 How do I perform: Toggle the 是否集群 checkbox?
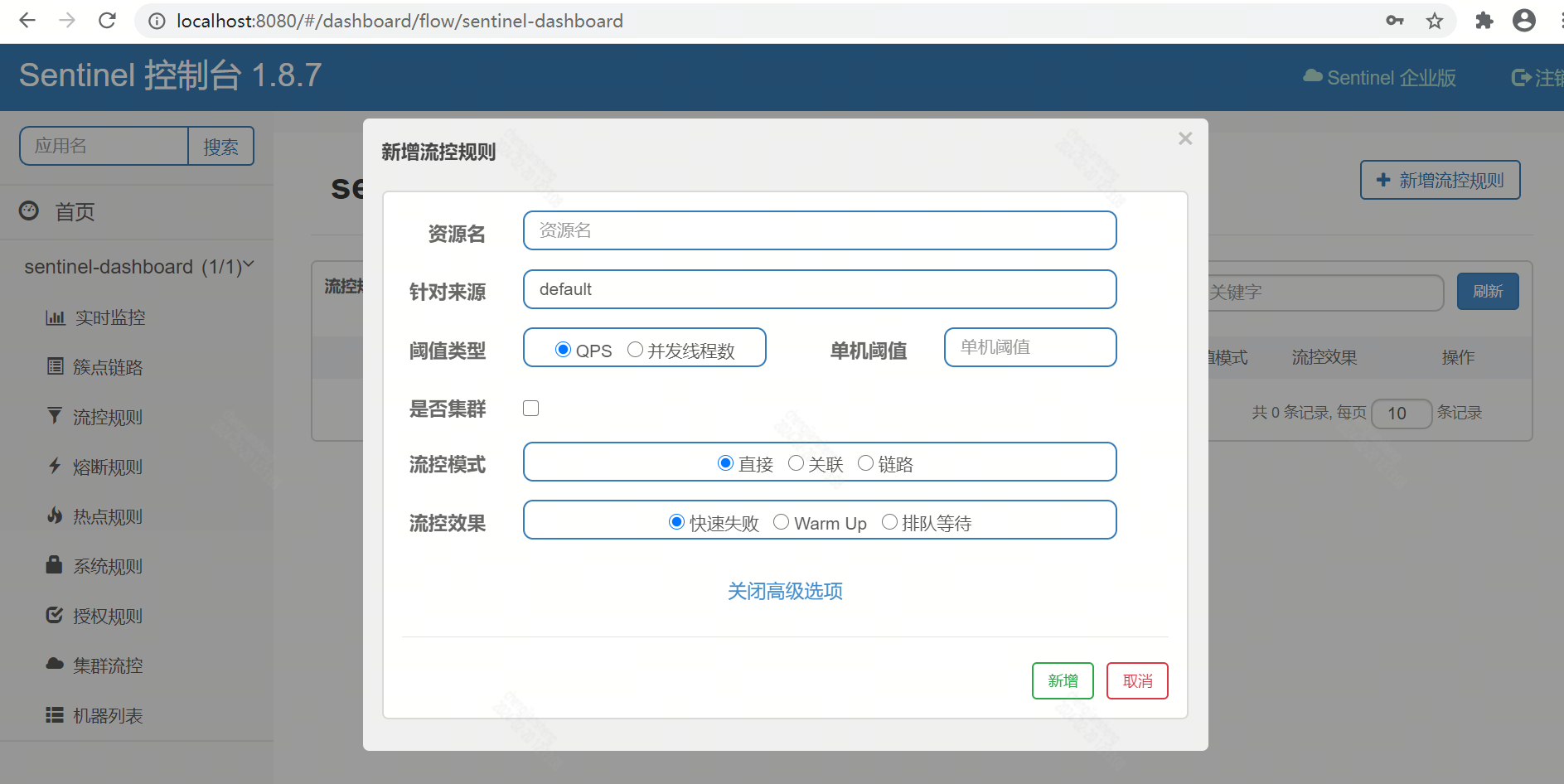tap(531, 408)
